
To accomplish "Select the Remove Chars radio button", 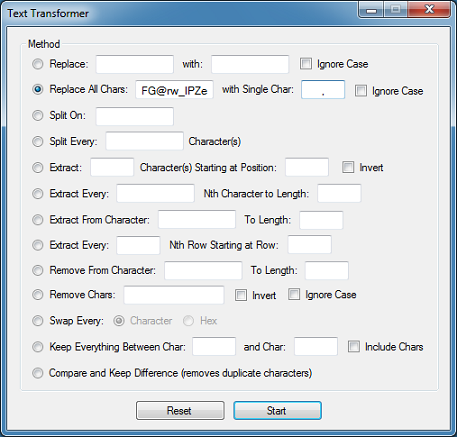I will [38, 295].
